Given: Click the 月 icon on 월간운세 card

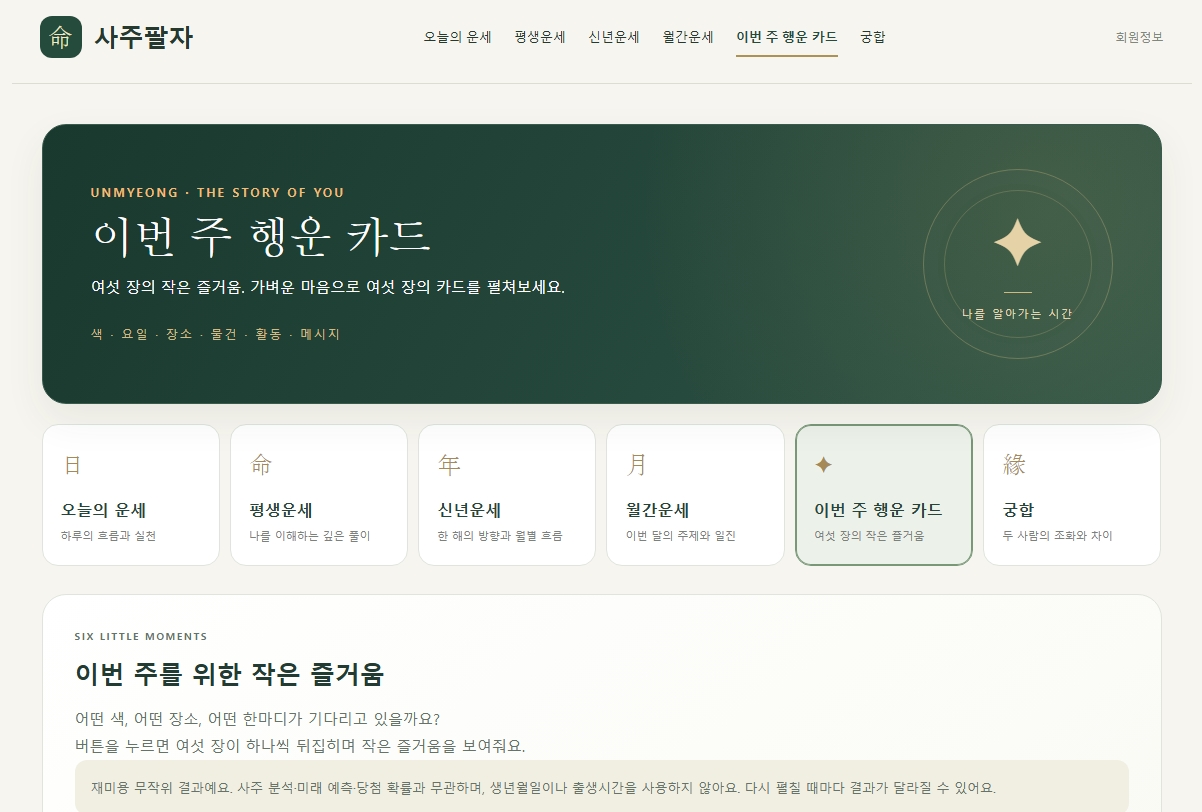Looking at the screenshot, I should (637, 465).
